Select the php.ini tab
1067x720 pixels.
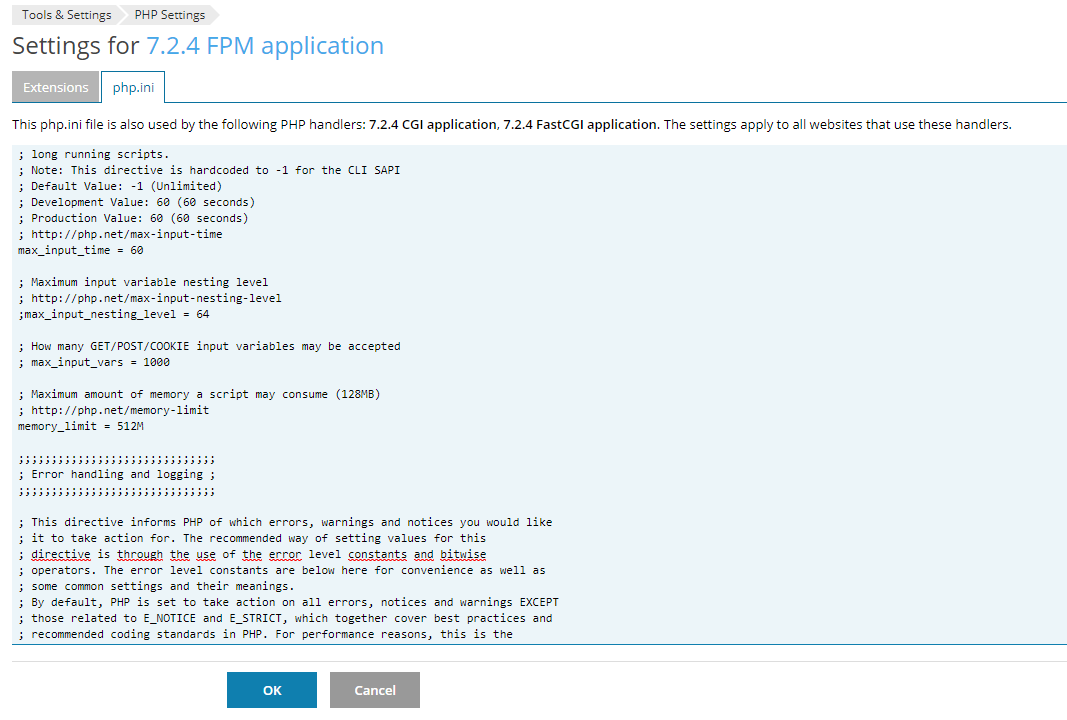click(133, 87)
